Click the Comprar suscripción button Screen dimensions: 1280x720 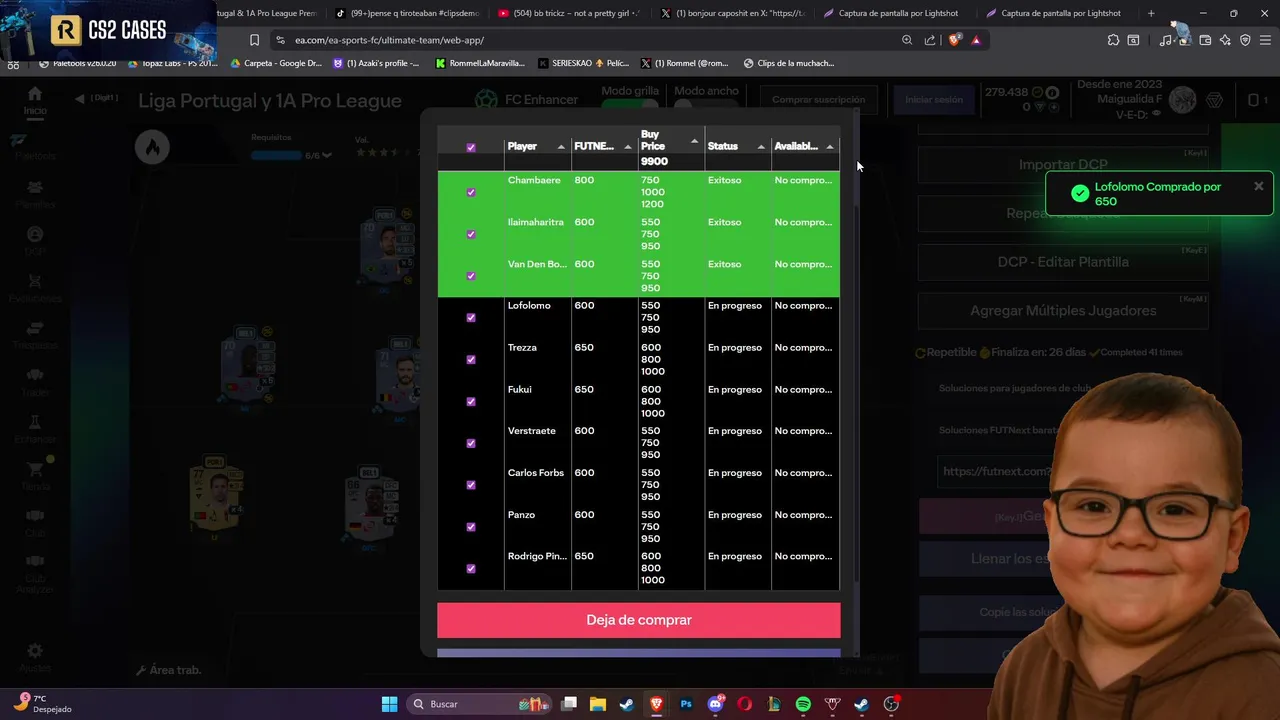click(818, 100)
